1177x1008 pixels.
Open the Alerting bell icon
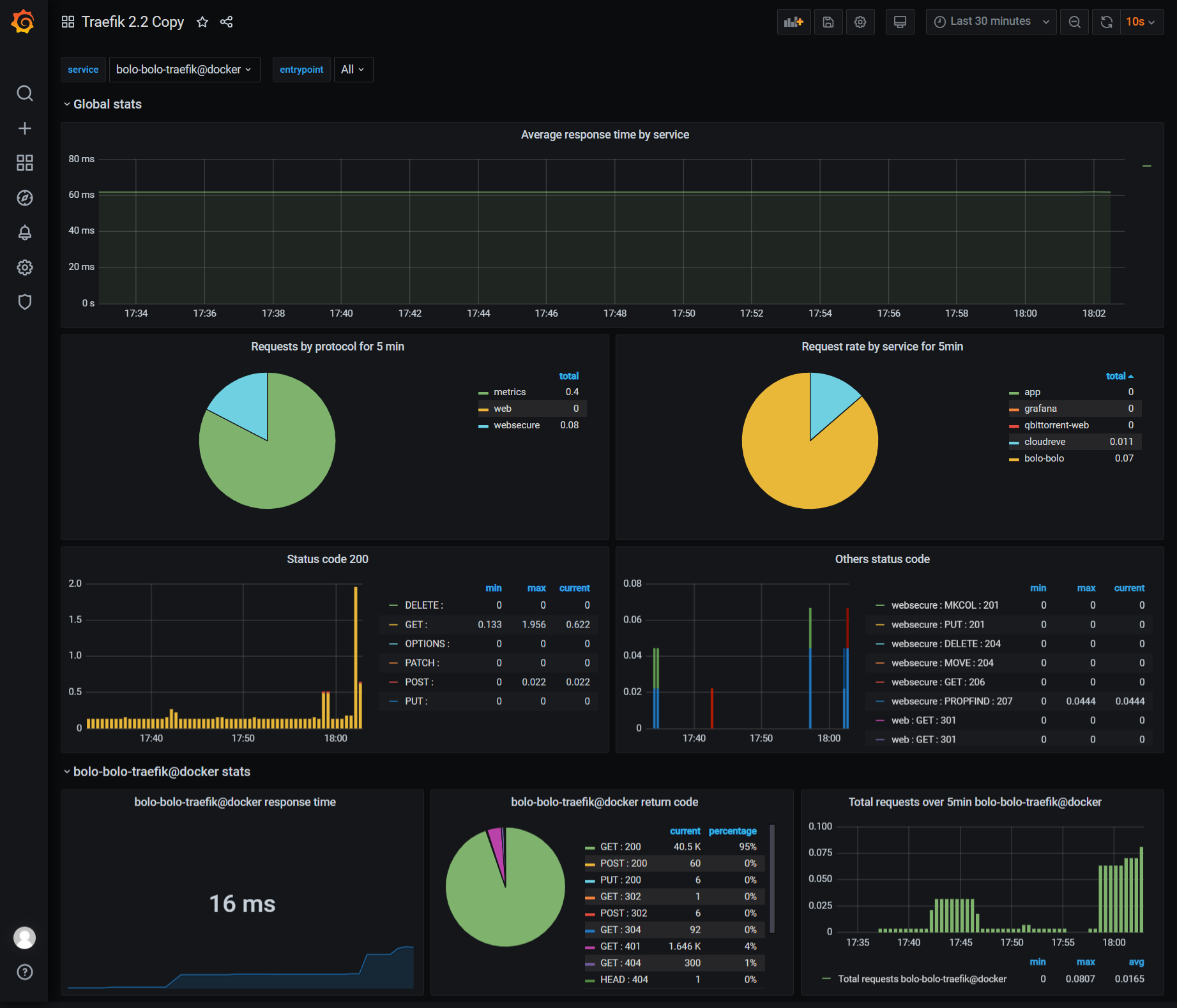point(24,232)
